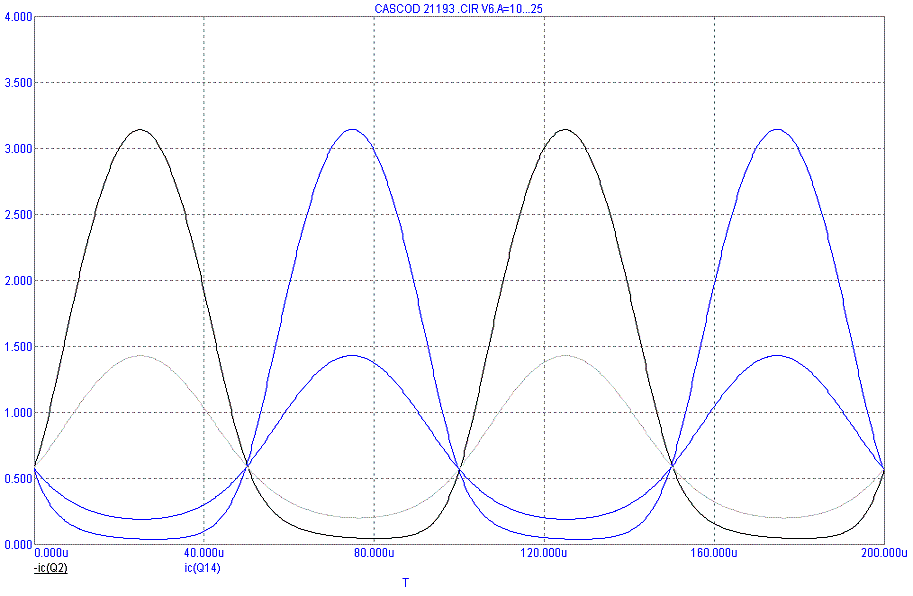Click the 0.000 y-axis value

[x=18, y=545]
